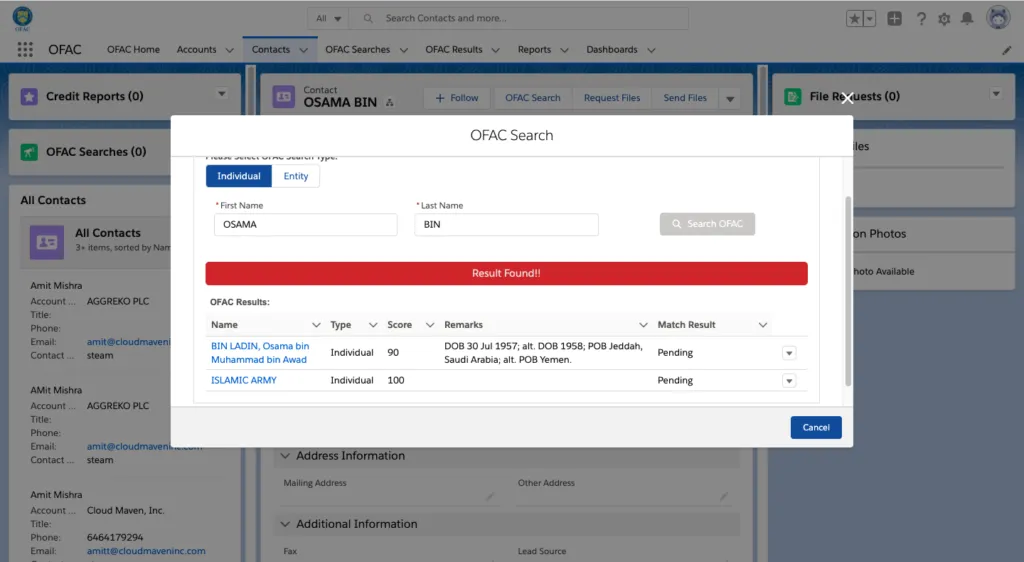1024x562 pixels.
Task: Click the Credit Reports star icon
Action: (x=29, y=97)
